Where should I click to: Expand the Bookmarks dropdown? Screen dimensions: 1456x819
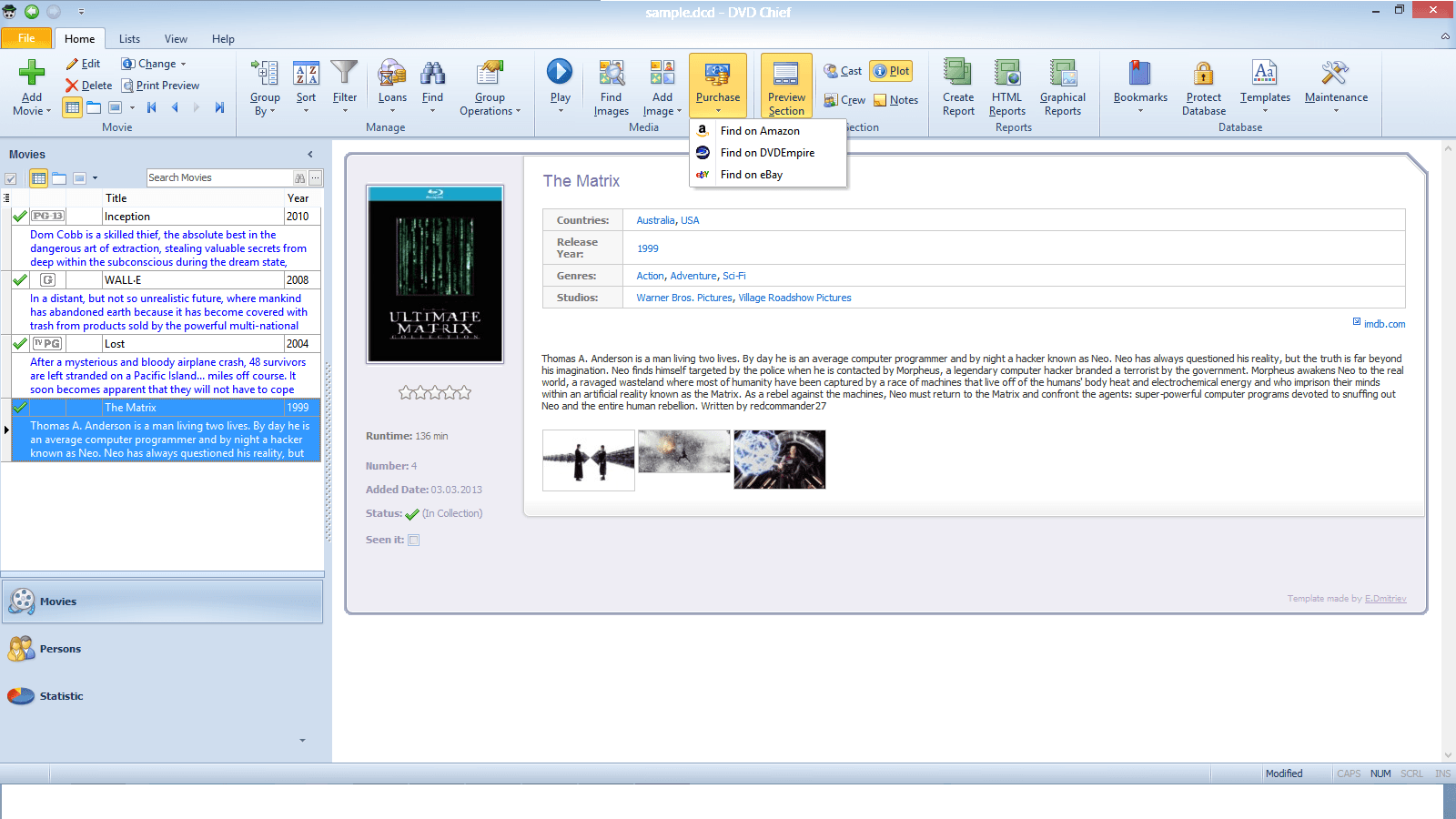[x=1140, y=103]
